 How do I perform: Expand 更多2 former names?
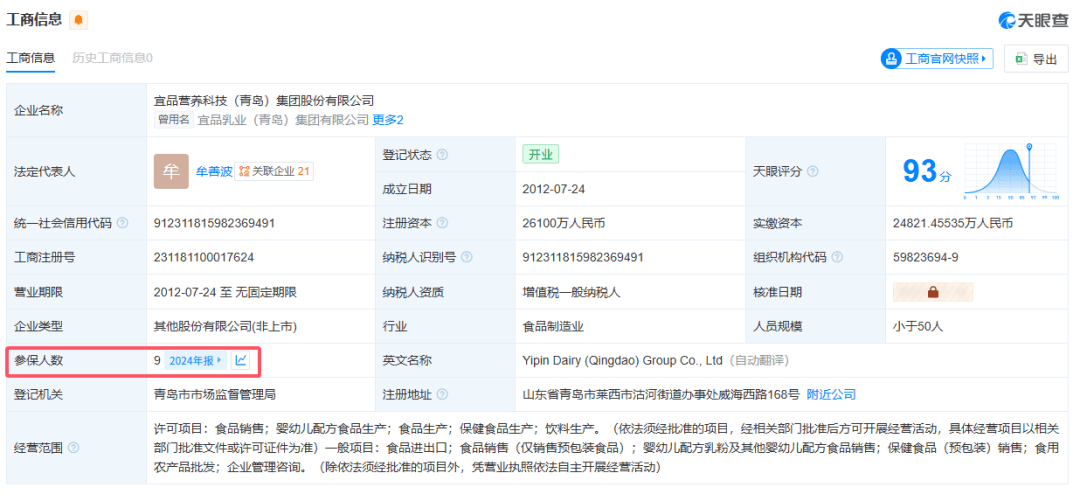(388, 120)
